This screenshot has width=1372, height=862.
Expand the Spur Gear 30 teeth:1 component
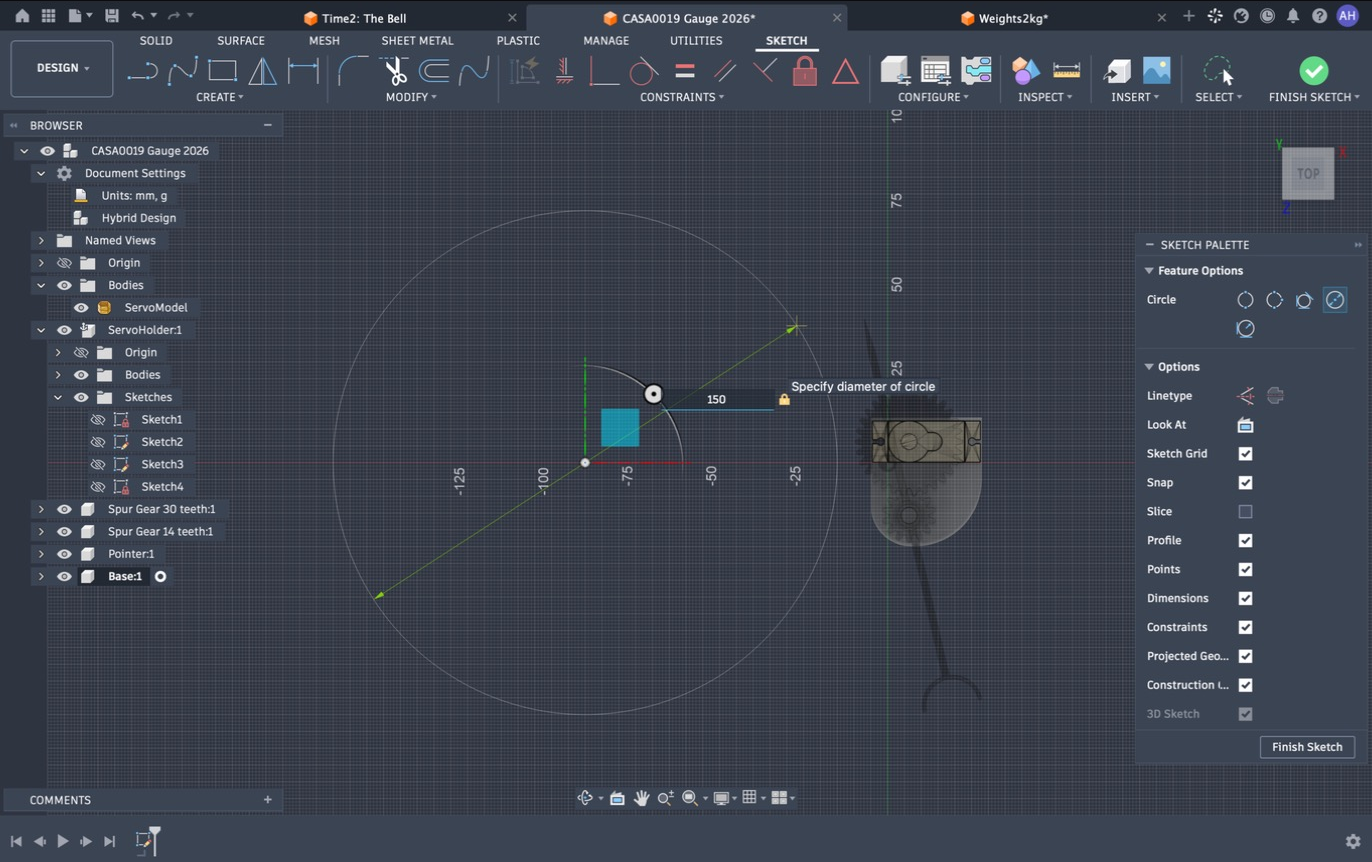(x=41, y=509)
